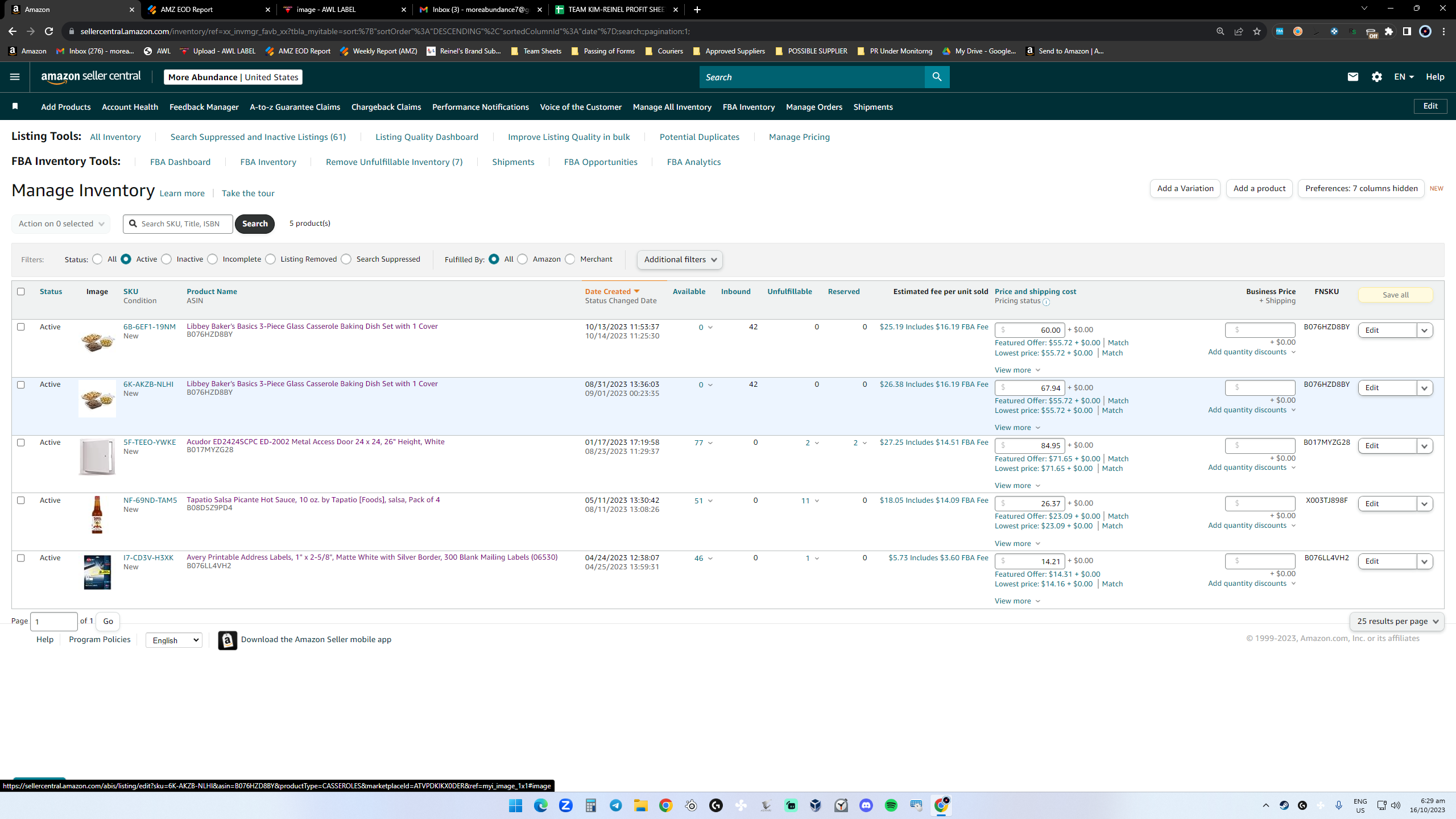Expand View more for Acudor access door row
1456x819 pixels.
pos(1017,485)
